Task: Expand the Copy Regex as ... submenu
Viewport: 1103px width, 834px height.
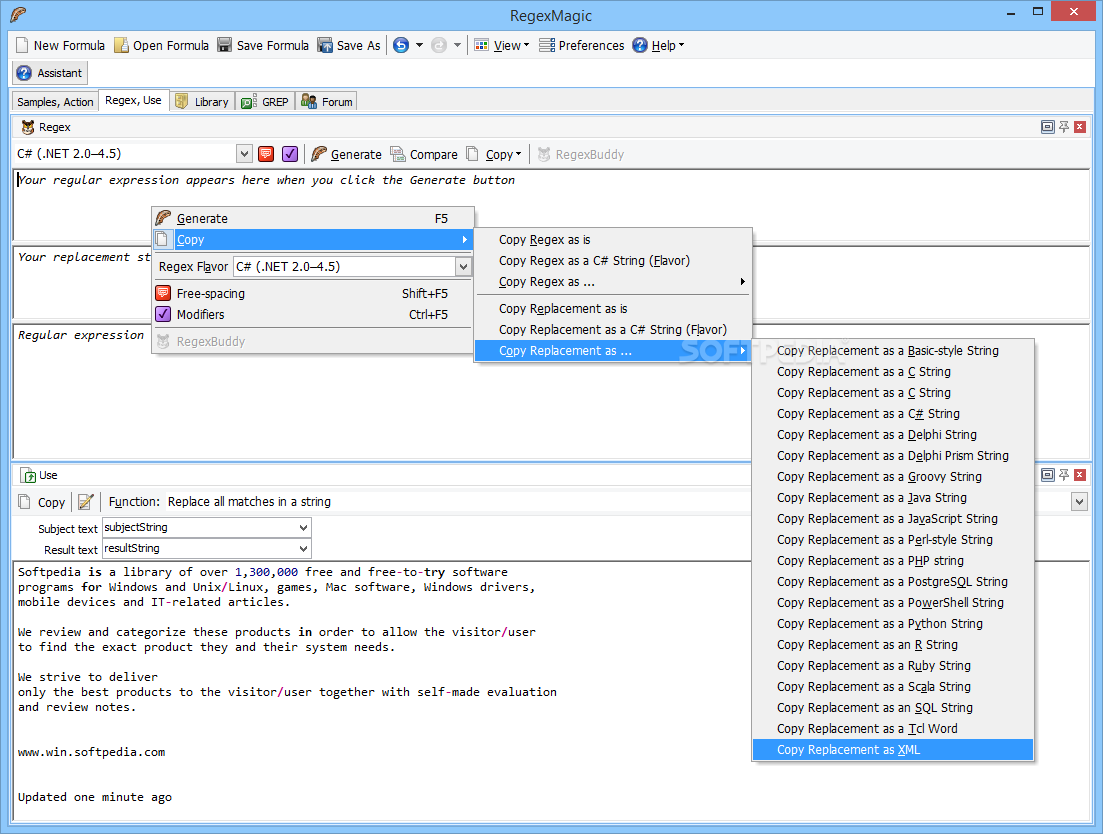Action: click(613, 282)
